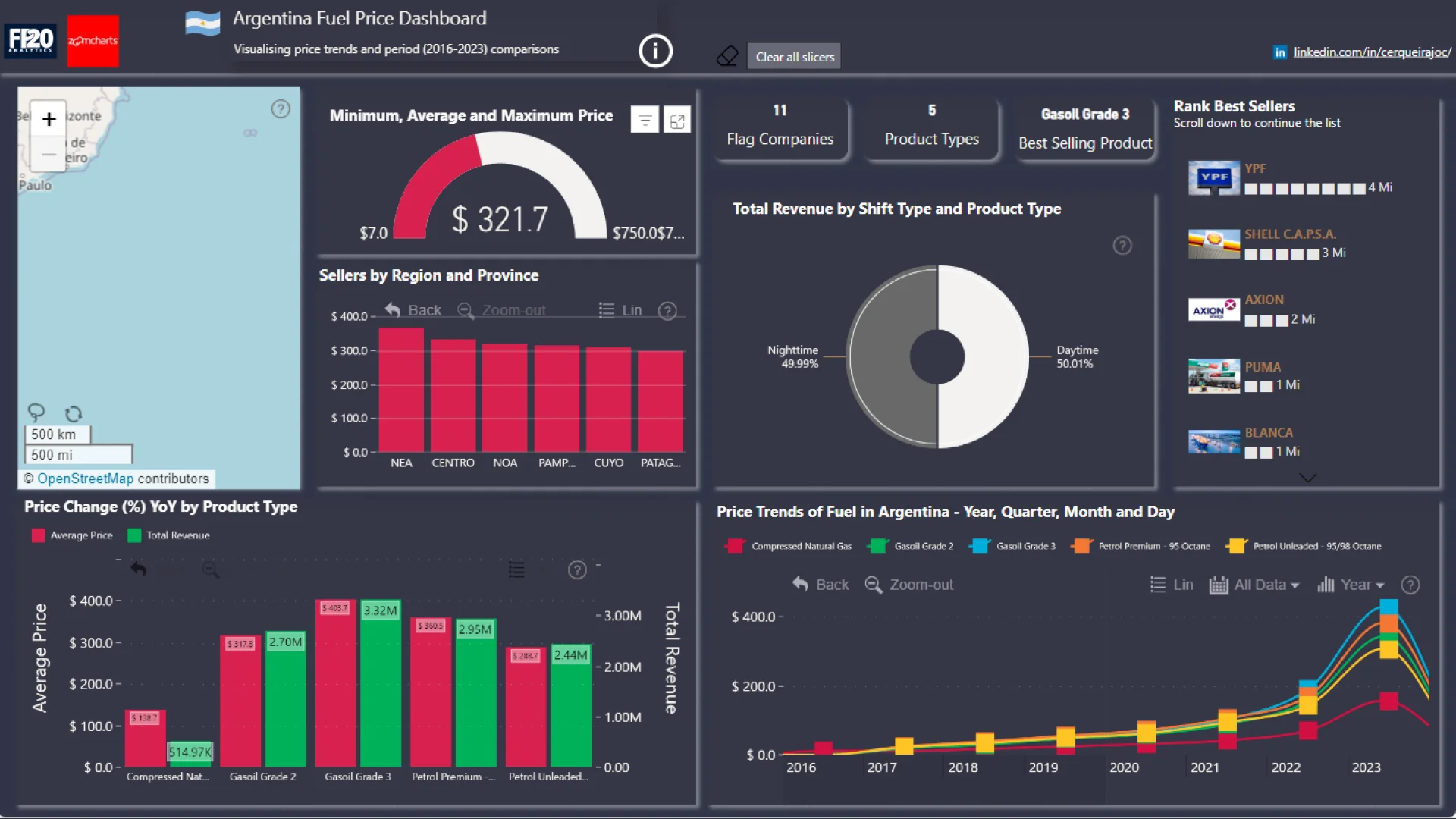Open help icon on the revenue donut chart
Viewport: 1456px width, 819px height.
1122,246
